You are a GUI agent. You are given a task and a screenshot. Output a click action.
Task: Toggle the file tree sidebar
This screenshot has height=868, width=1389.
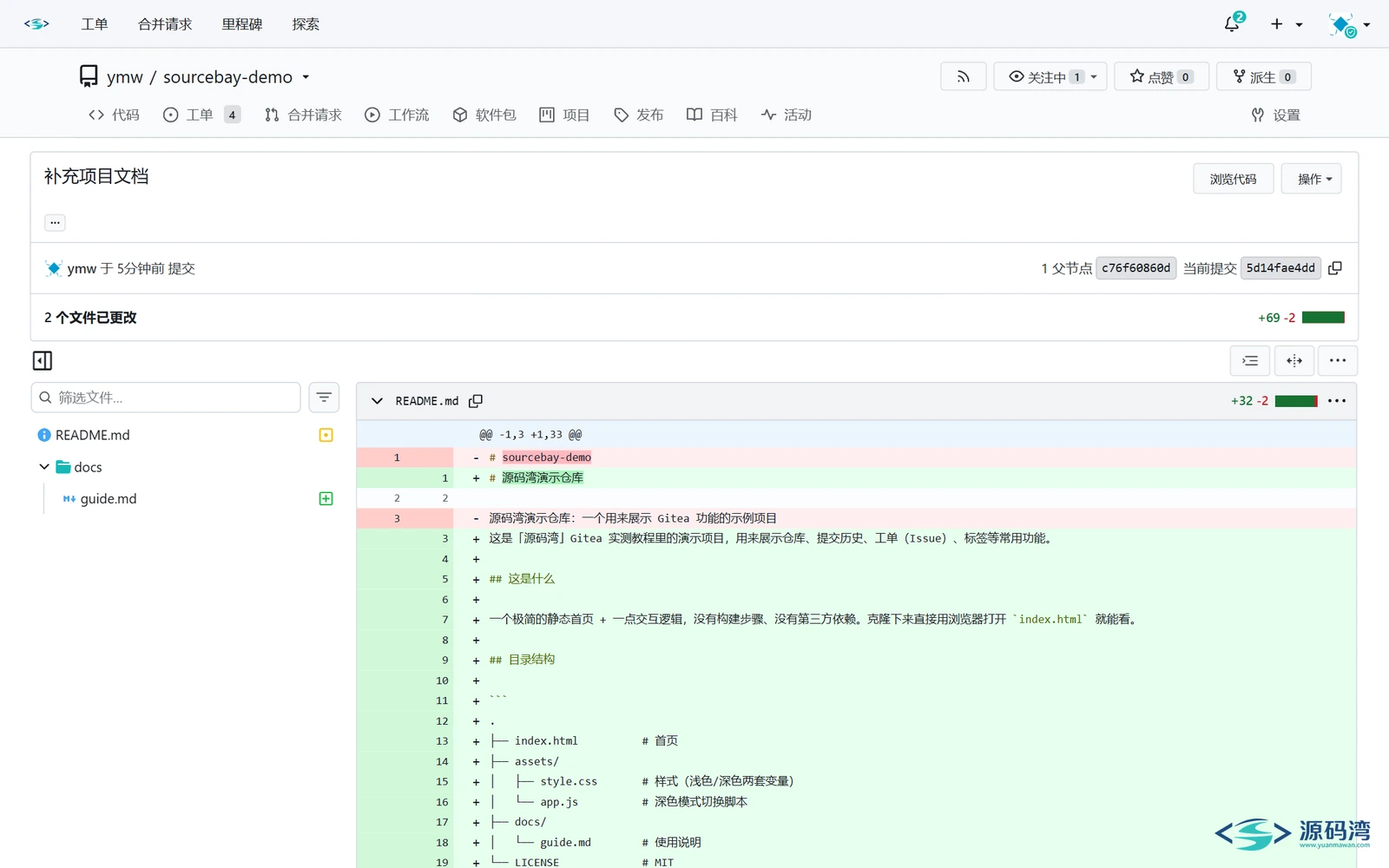tap(43, 360)
